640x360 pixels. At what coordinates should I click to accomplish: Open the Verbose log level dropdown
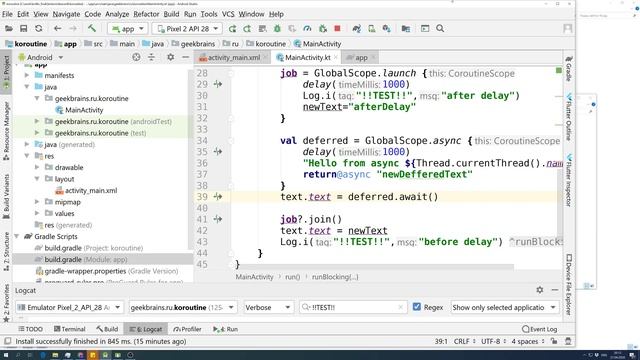coord(268,307)
